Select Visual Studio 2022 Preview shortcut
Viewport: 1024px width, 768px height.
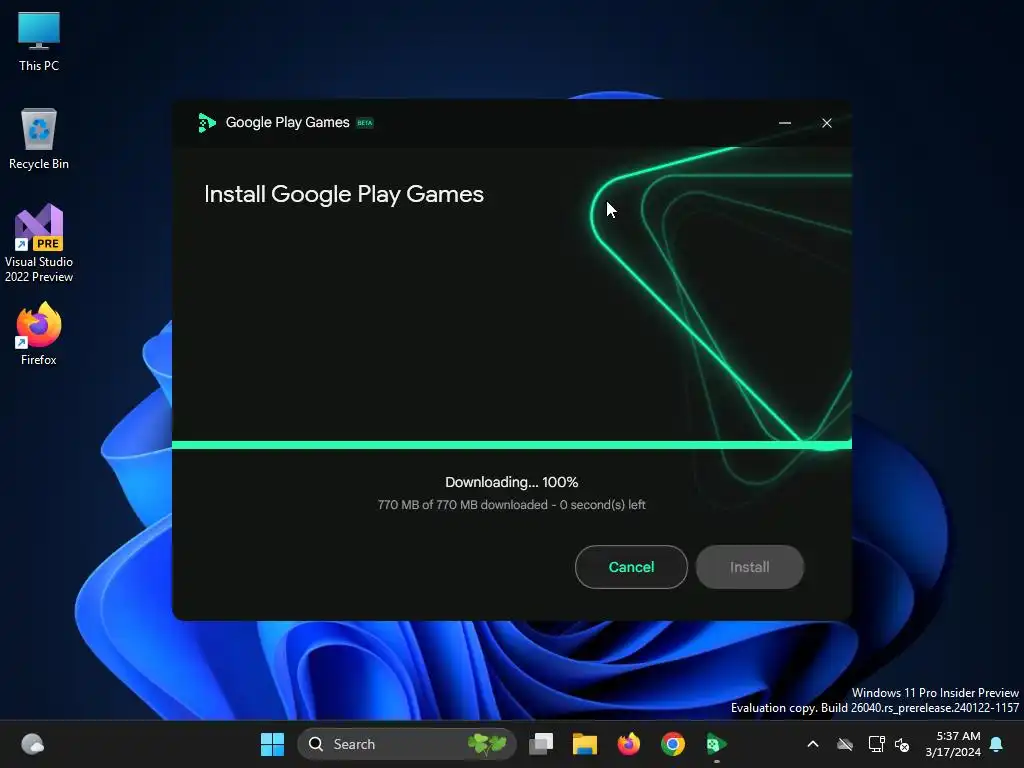tap(39, 243)
